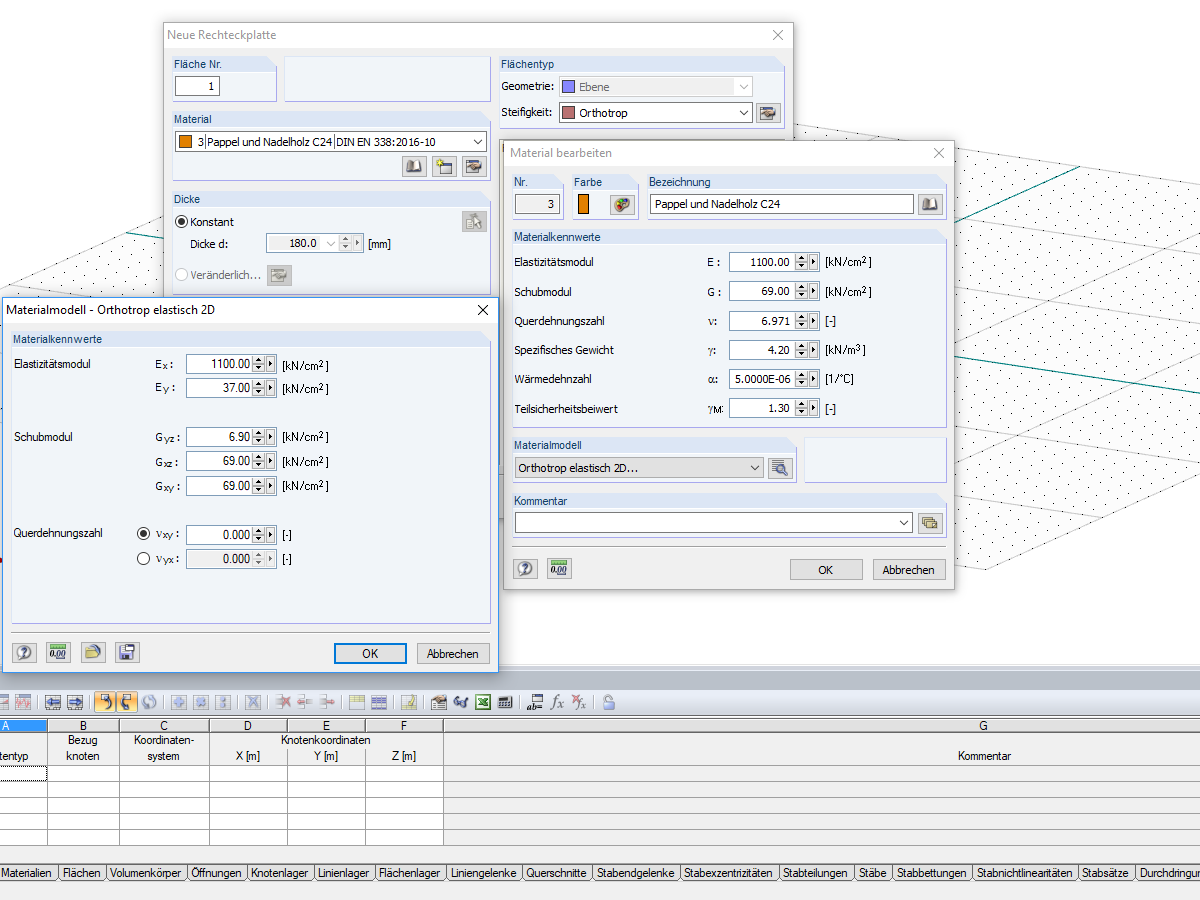The image size is (1200, 900).
Task: Open the Steifigkeit Orthotrop dropdown
Action: point(743,113)
